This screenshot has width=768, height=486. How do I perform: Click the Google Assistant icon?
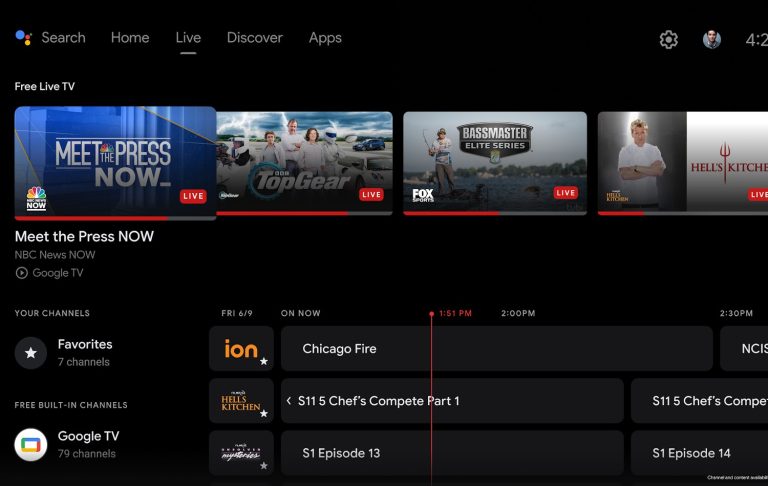click(x=24, y=38)
